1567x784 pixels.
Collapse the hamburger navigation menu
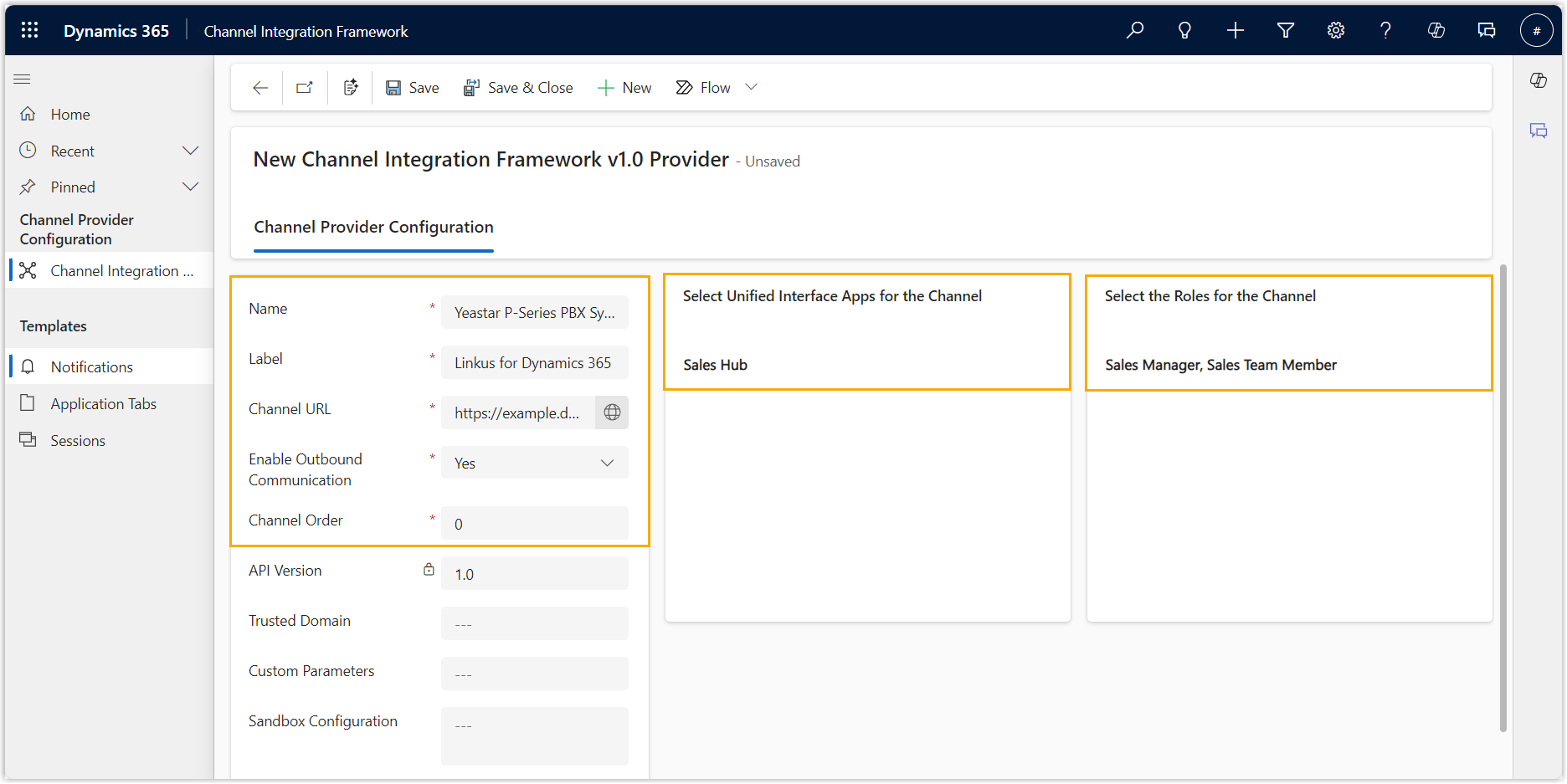(x=23, y=79)
